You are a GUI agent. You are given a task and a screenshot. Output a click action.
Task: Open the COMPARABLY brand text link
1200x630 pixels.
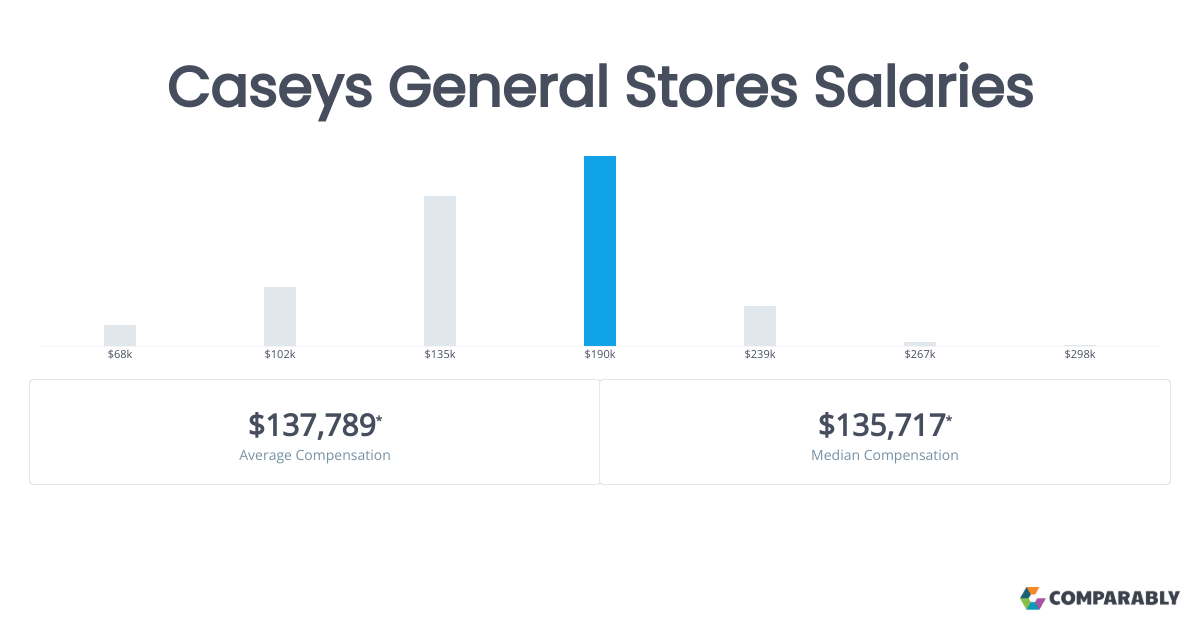pyautogui.click(x=1115, y=599)
